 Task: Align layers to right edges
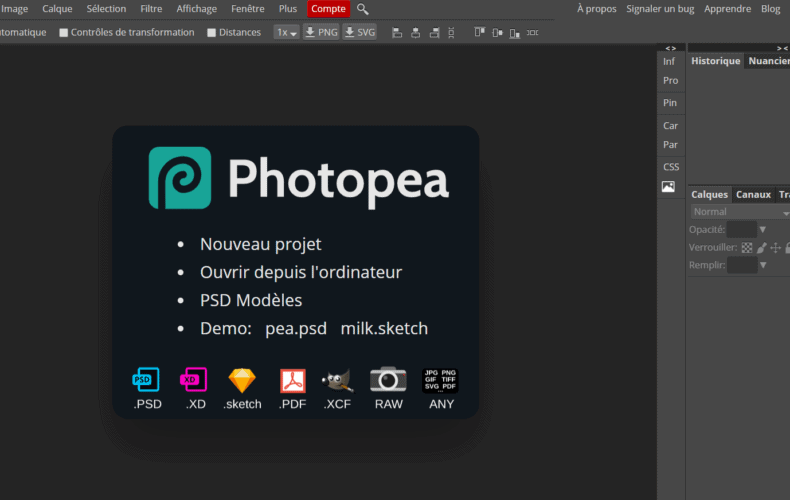(434, 33)
